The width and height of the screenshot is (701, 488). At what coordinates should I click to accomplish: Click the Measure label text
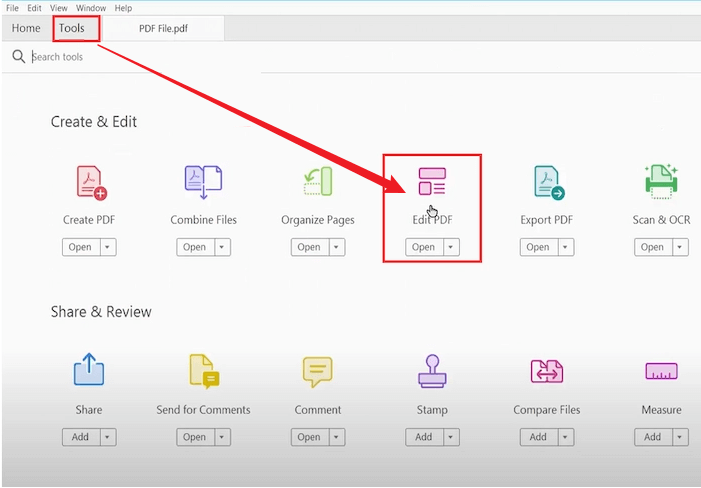tap(661, 410)
